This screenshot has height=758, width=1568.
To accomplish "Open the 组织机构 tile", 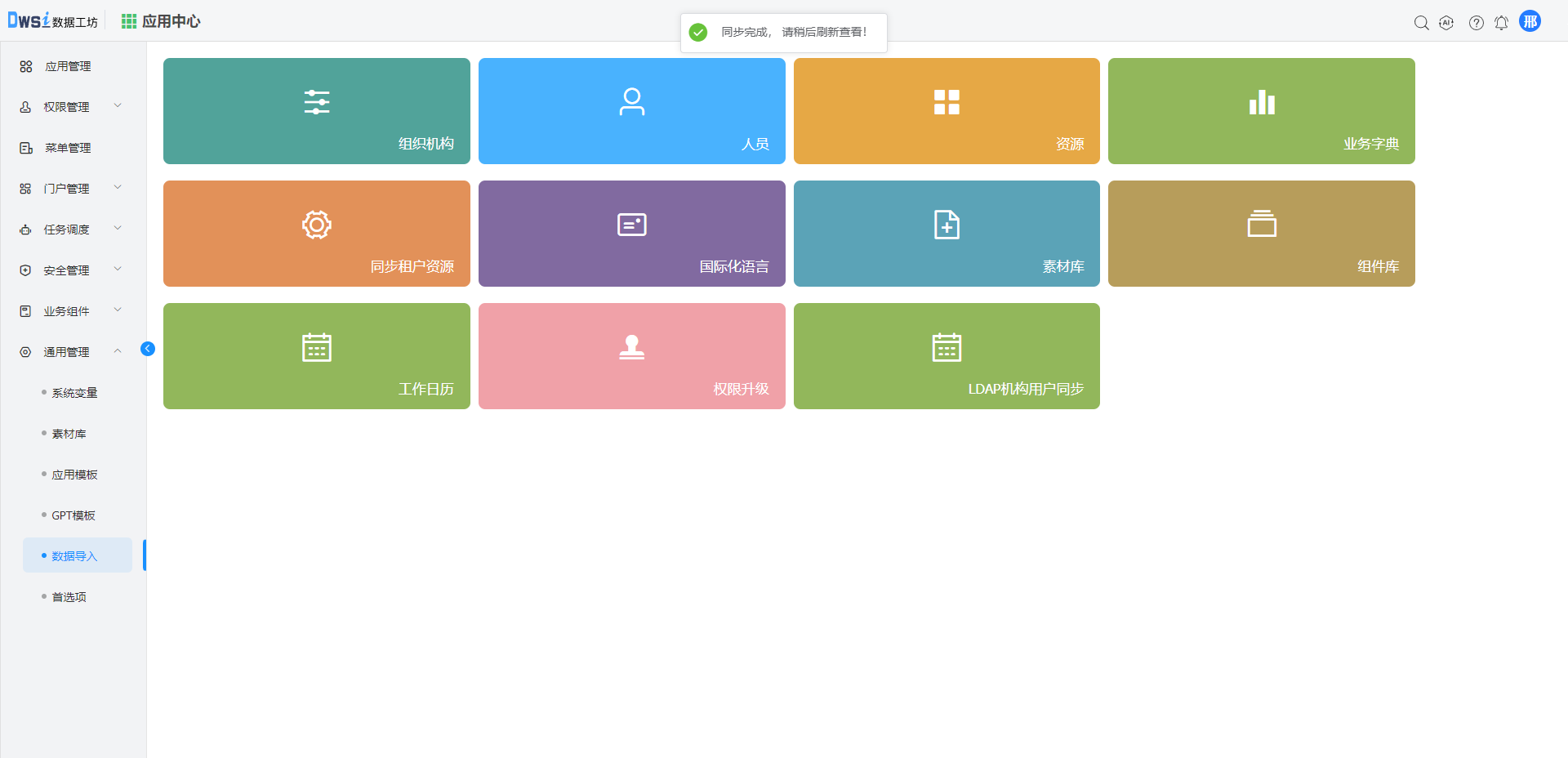I will [316, 111].
